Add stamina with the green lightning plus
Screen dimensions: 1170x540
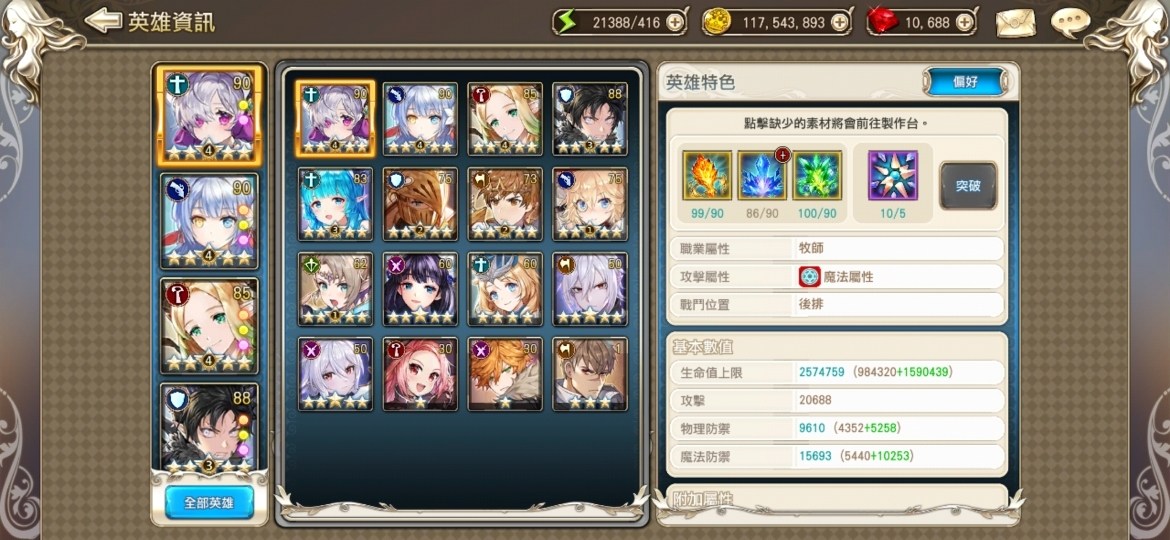675,23
